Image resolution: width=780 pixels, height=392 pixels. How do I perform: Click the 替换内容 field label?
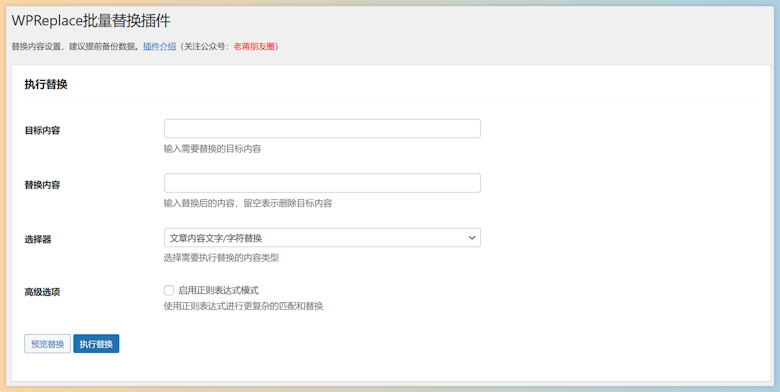[42, 185]
